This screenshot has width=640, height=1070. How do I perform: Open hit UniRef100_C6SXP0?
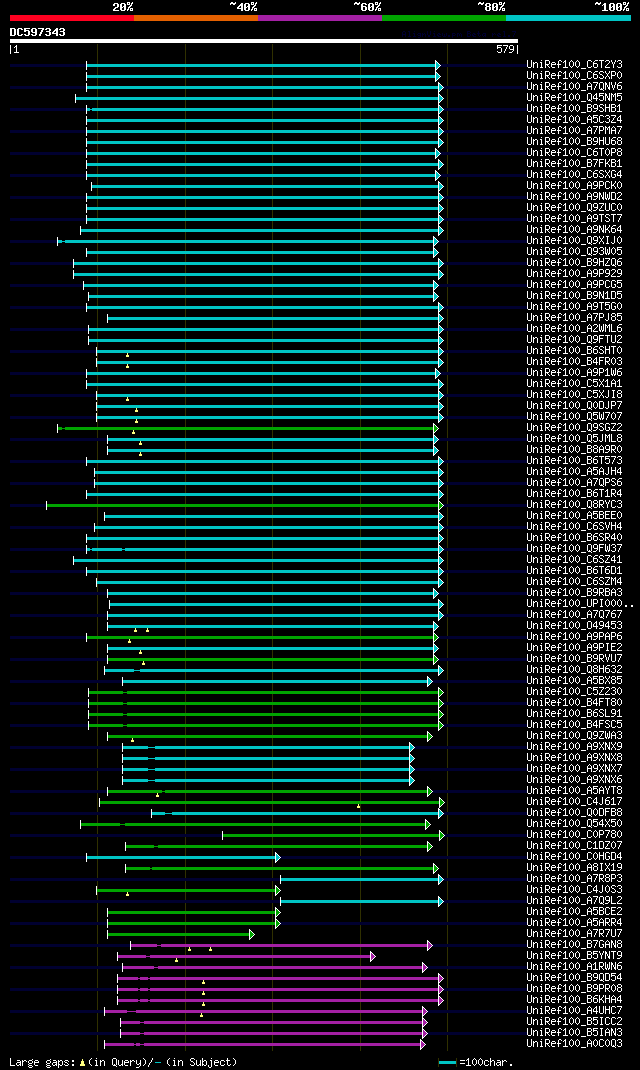click(x=574, y=76)
